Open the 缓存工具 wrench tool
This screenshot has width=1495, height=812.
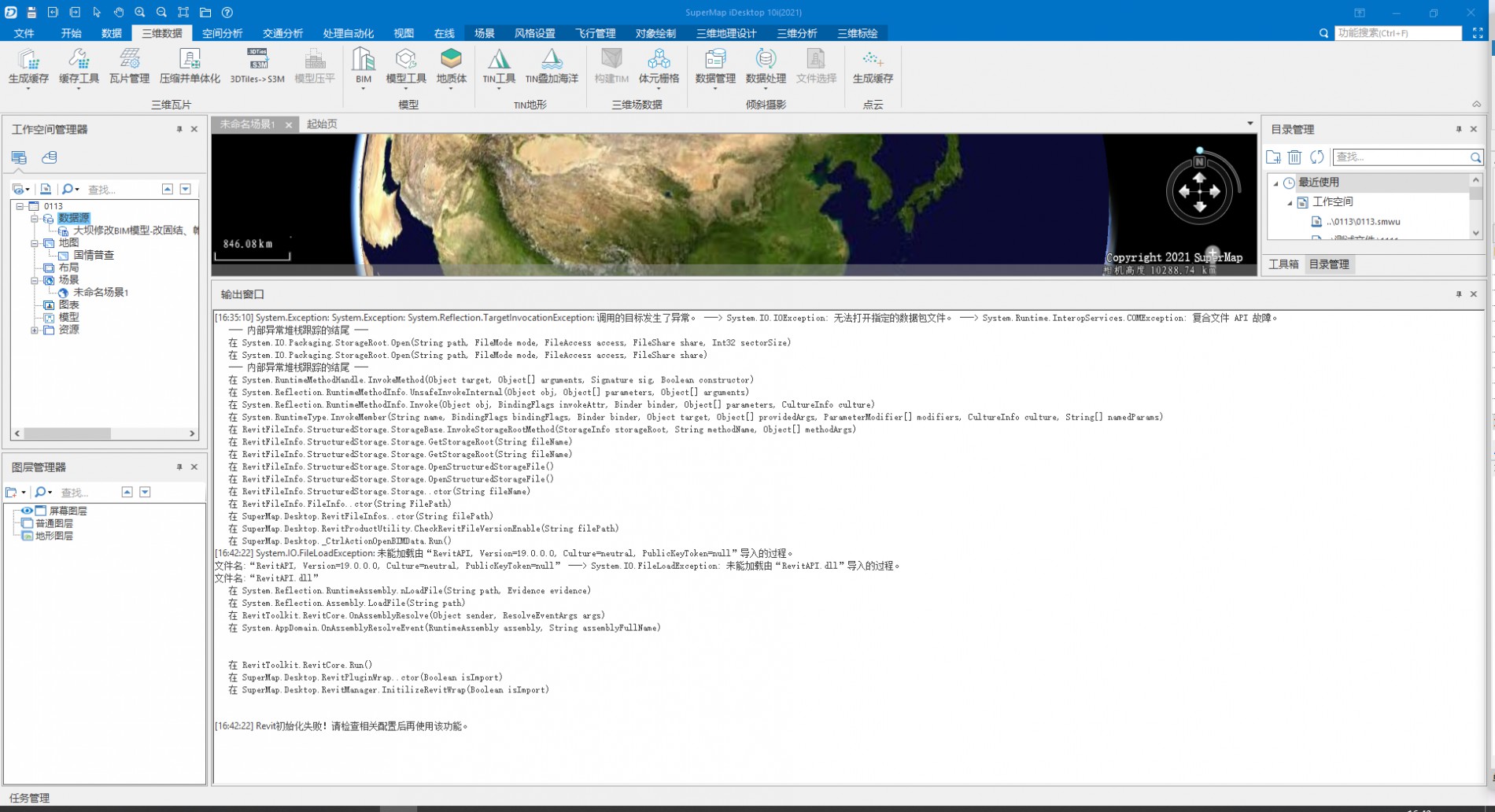[x=79, y=67]
